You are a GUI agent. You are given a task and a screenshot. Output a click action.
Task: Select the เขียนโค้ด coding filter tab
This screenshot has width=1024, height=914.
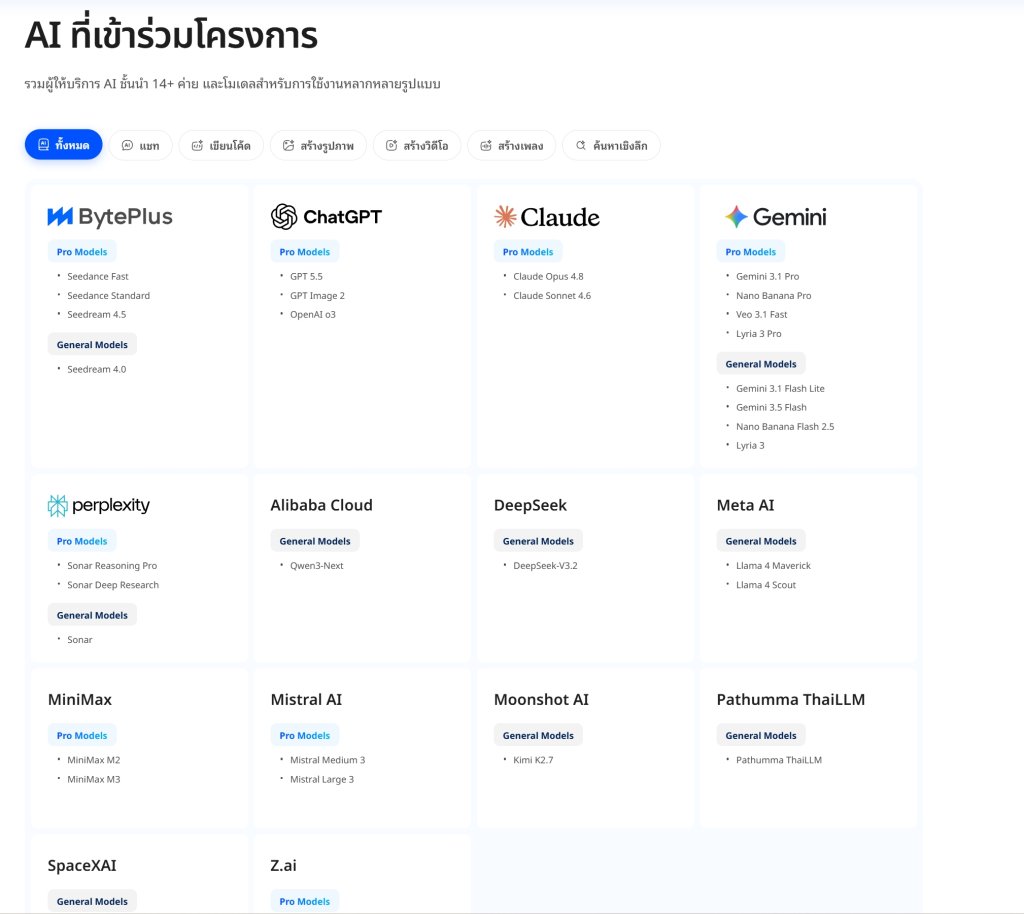pos(221,145)
